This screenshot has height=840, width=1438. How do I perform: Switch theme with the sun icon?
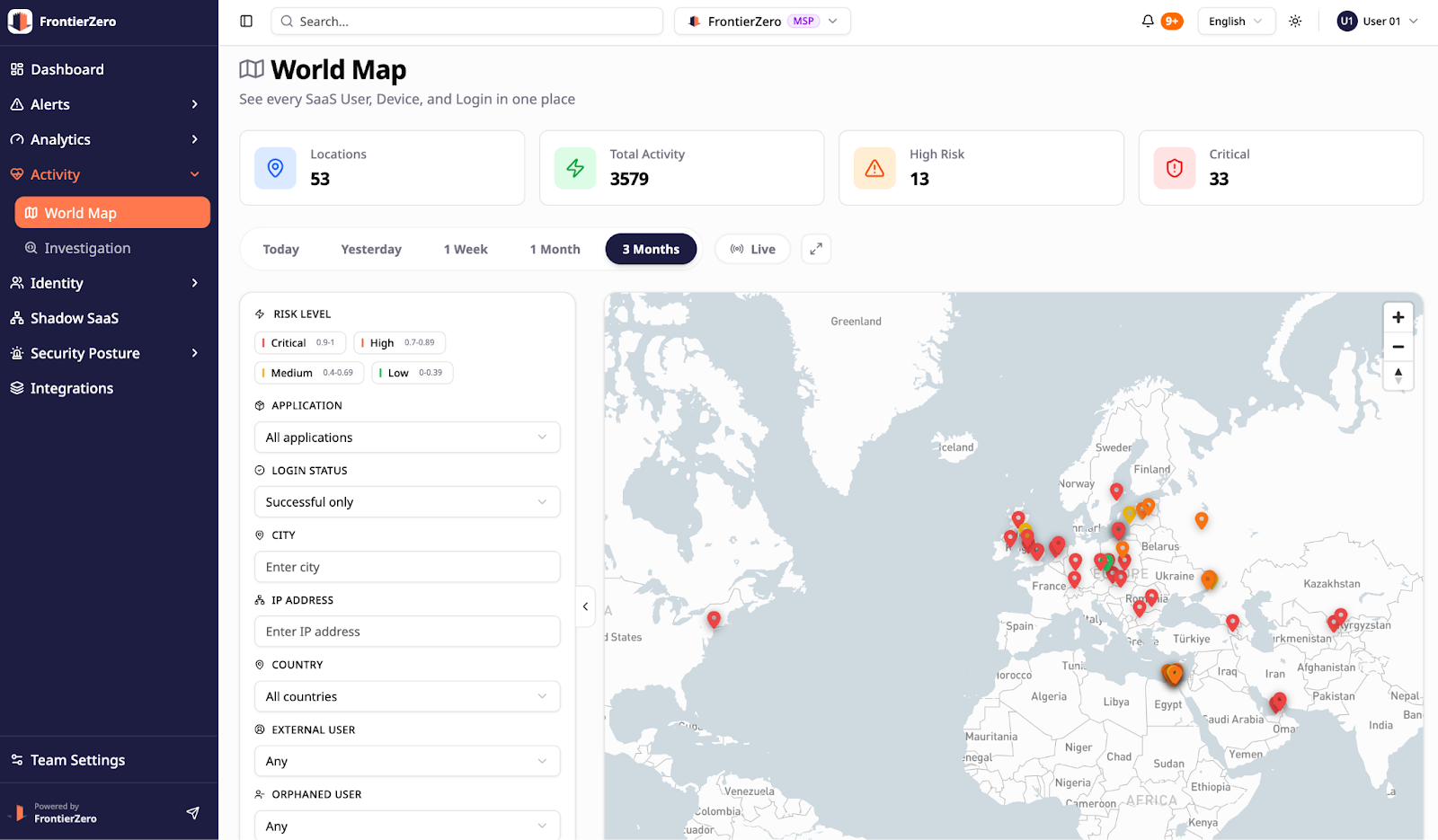[x=1295, y=22]
